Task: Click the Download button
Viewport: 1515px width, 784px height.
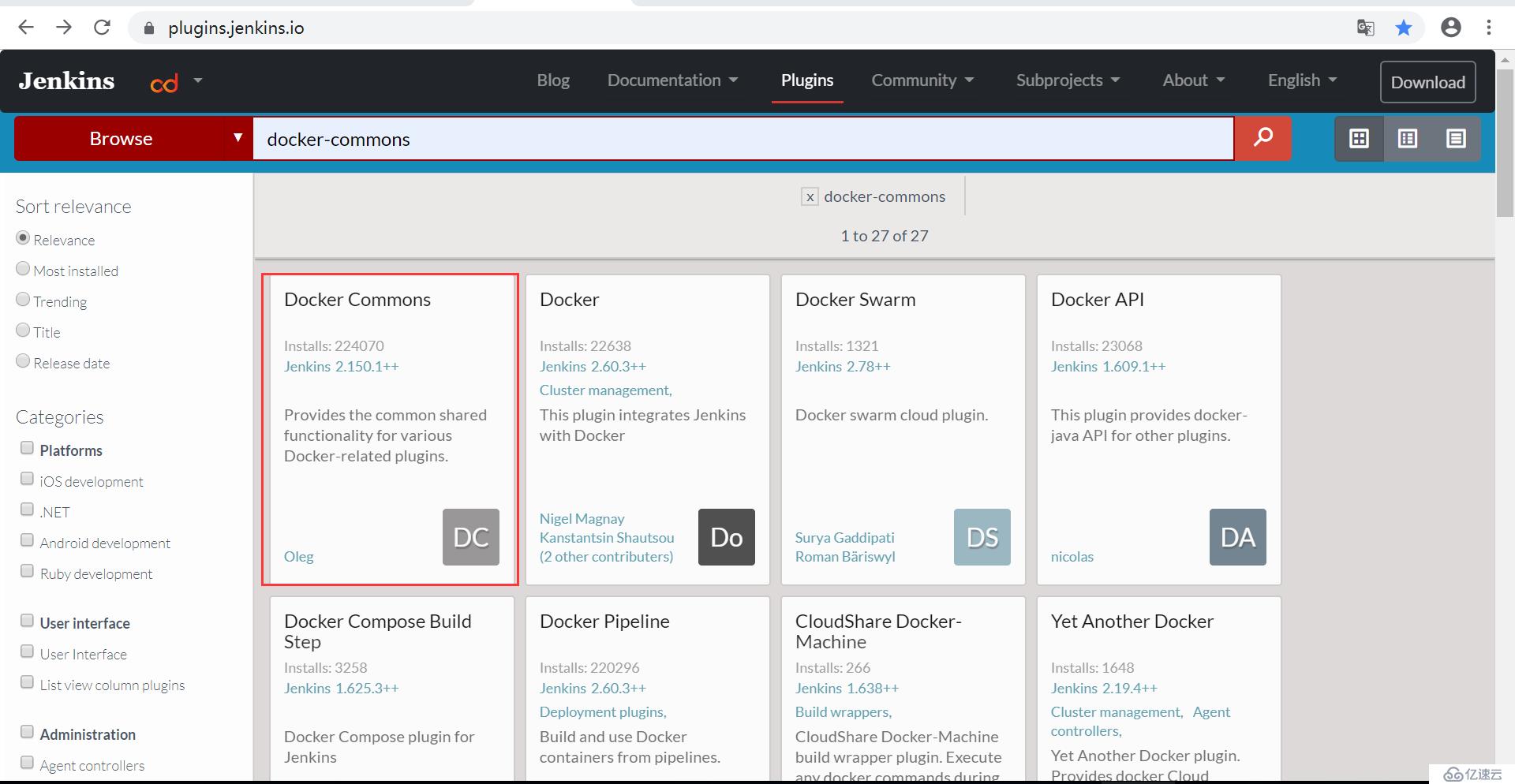Action: (1427, 82)
